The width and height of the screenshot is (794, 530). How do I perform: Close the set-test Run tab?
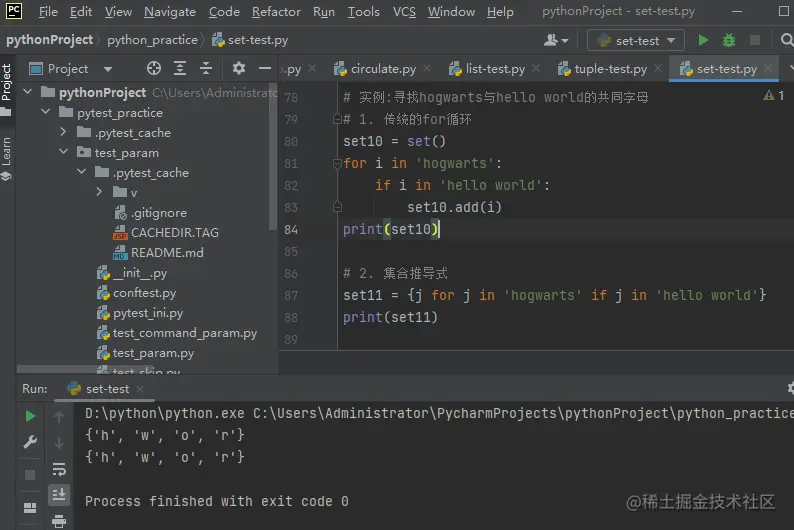tap(140, 389)
